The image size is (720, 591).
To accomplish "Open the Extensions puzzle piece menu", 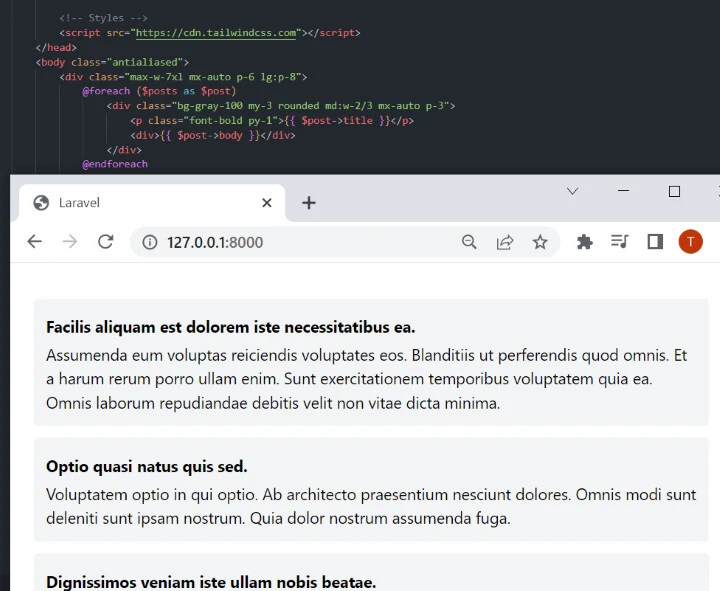I will click(x=585, y=242).
